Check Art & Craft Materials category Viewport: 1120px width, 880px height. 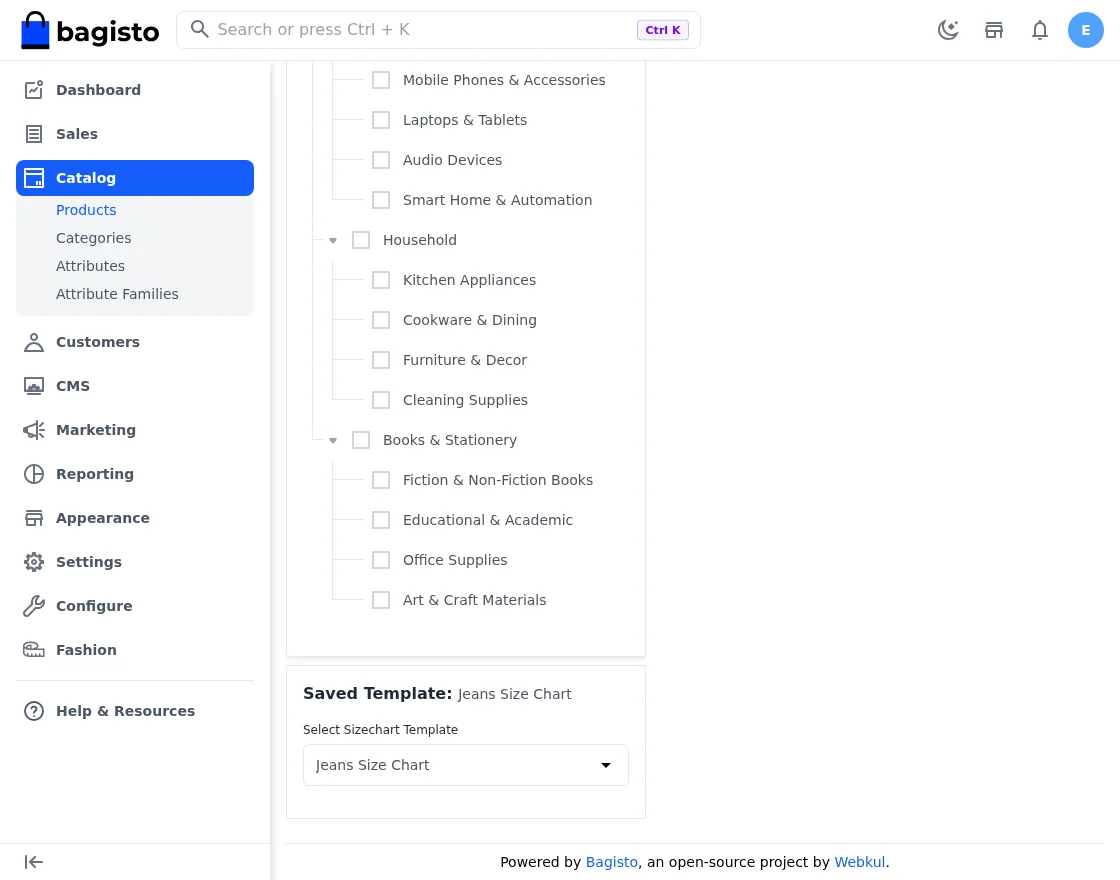click(x=381, y=600)
